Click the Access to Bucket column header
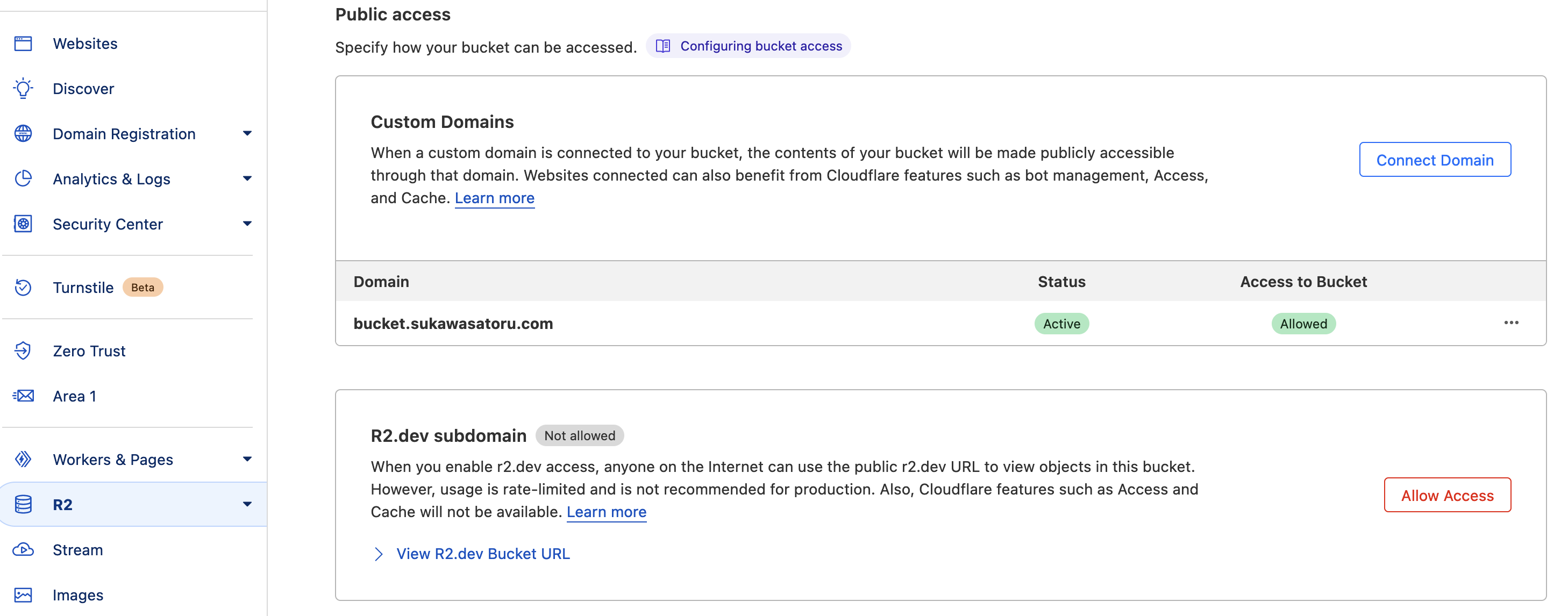Viewport: 1568px width, 616px height. (1303, 281)
